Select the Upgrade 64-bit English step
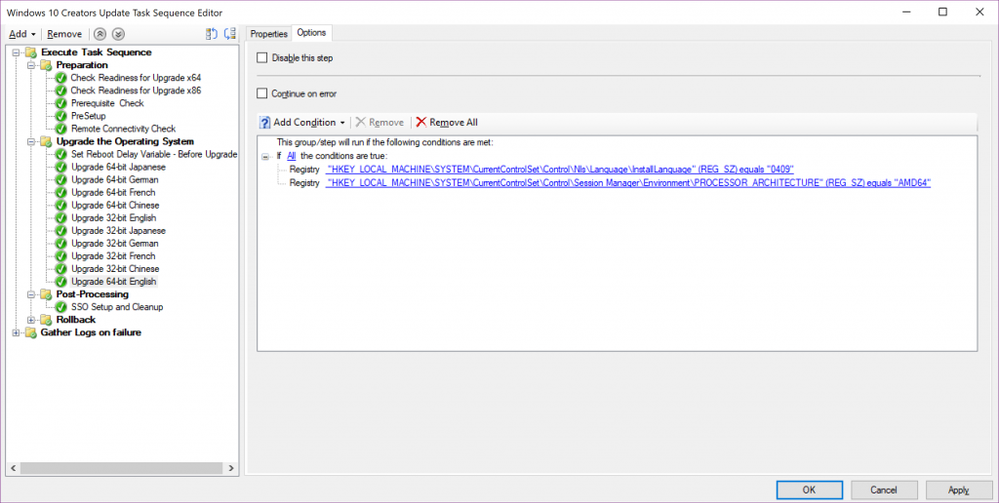 113,282
